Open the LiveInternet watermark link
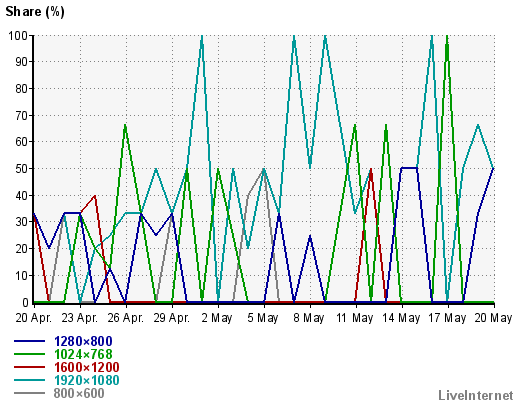Image resolution: width=520 pixels, height=405 pixels. coord(476,395)
